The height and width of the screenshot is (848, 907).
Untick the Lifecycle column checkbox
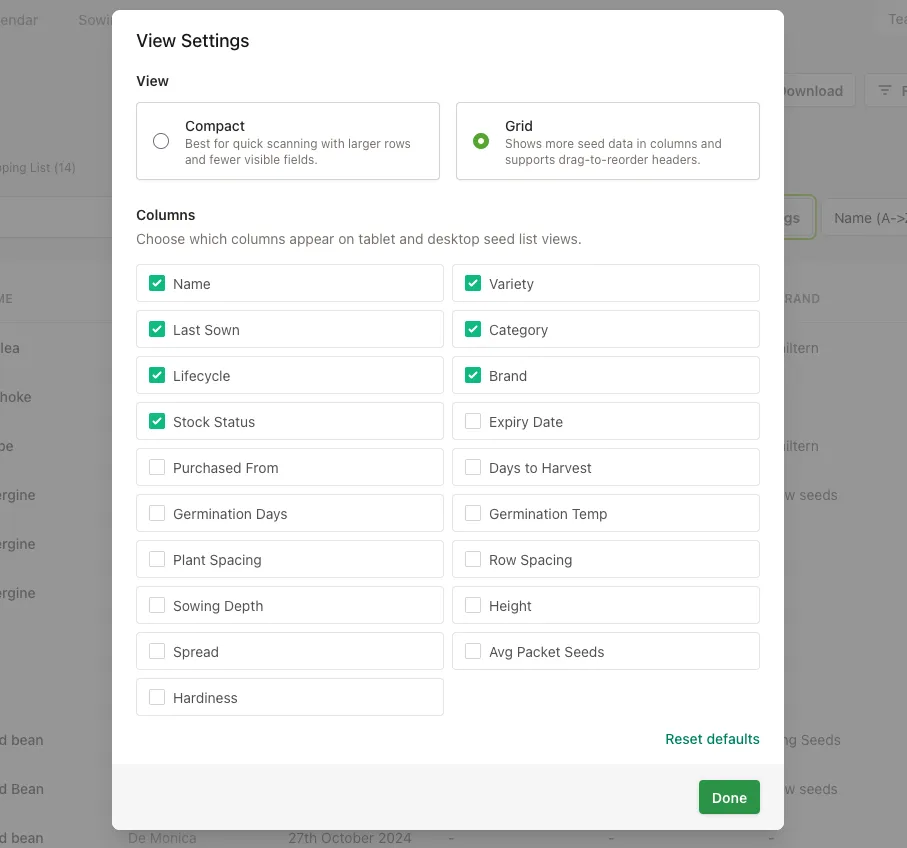(157, 376)
